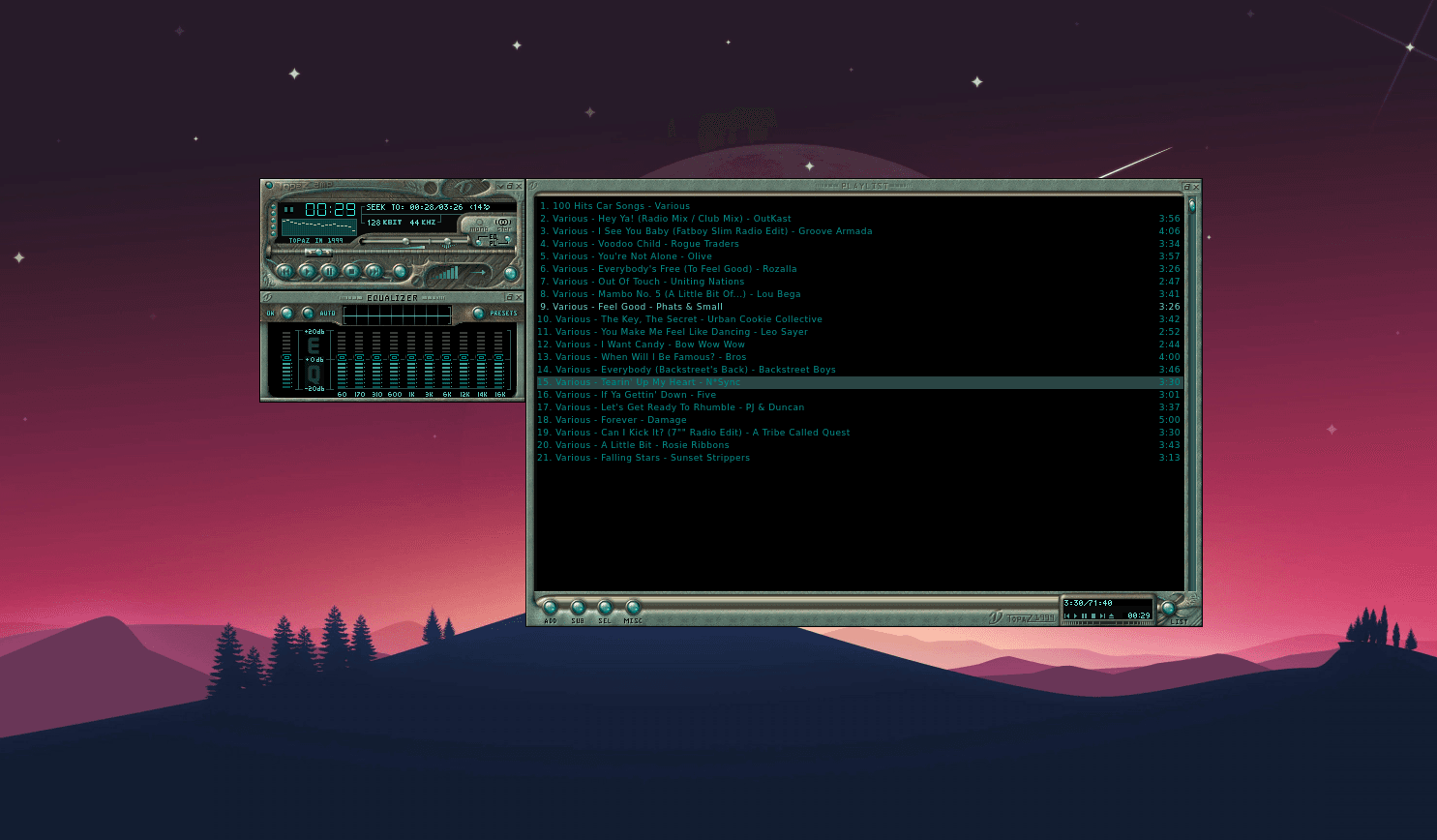This screenshot has height=840, width=1437.
Task: Click the playlist vertical scrollbar handle
Action: [1192, 205]
